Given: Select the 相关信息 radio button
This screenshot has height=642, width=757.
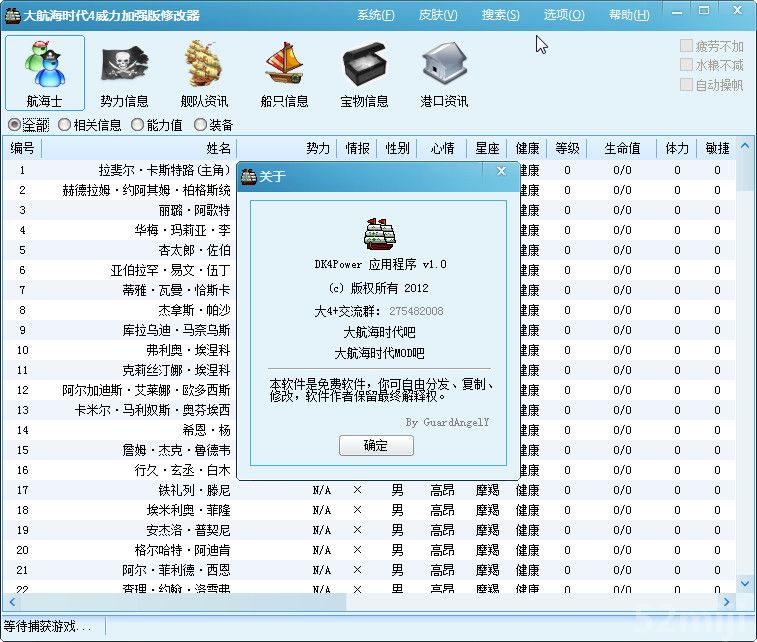Looking at the screenshot, I should pos(65,125).
